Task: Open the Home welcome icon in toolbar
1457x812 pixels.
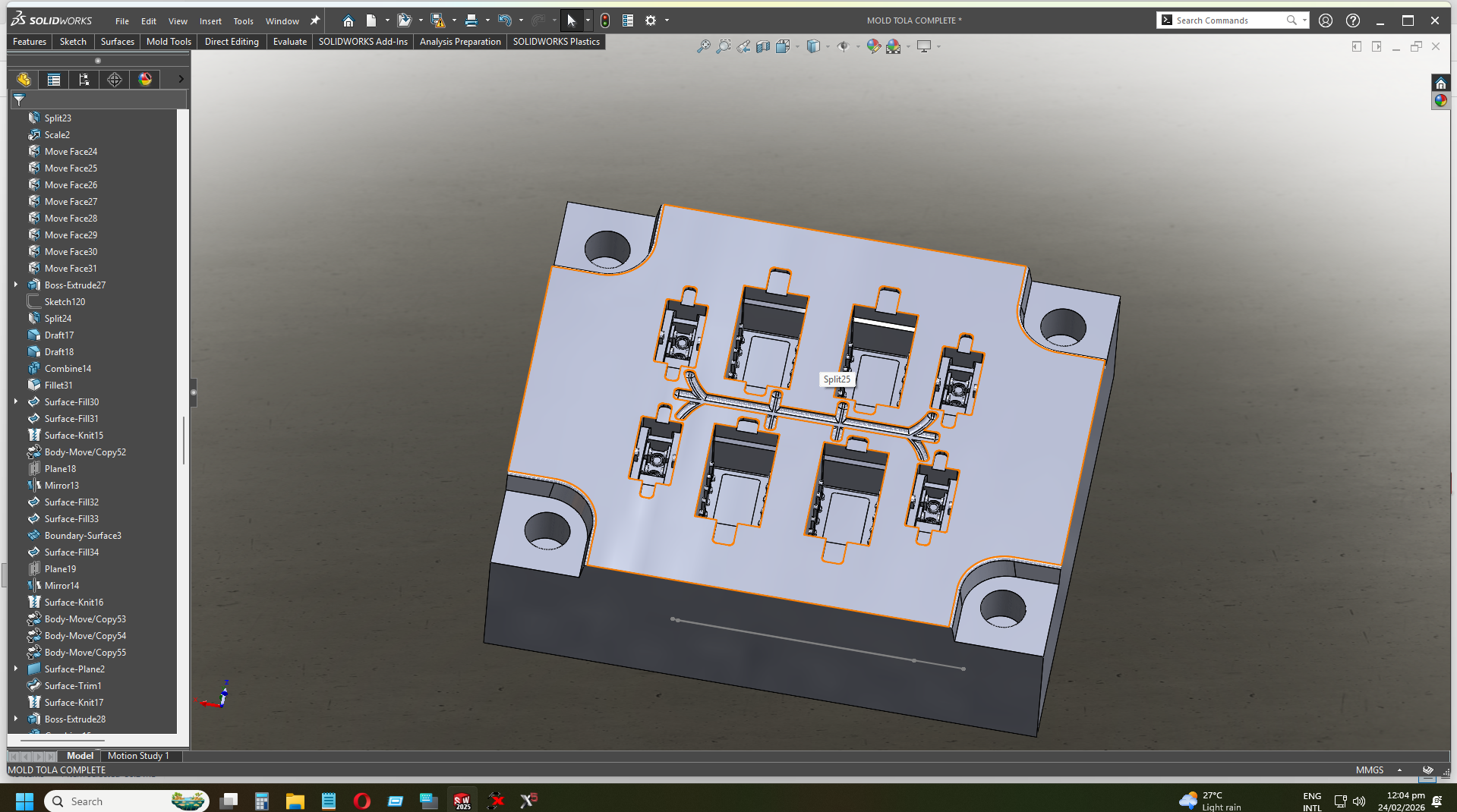Action: [x=348, y=20]
